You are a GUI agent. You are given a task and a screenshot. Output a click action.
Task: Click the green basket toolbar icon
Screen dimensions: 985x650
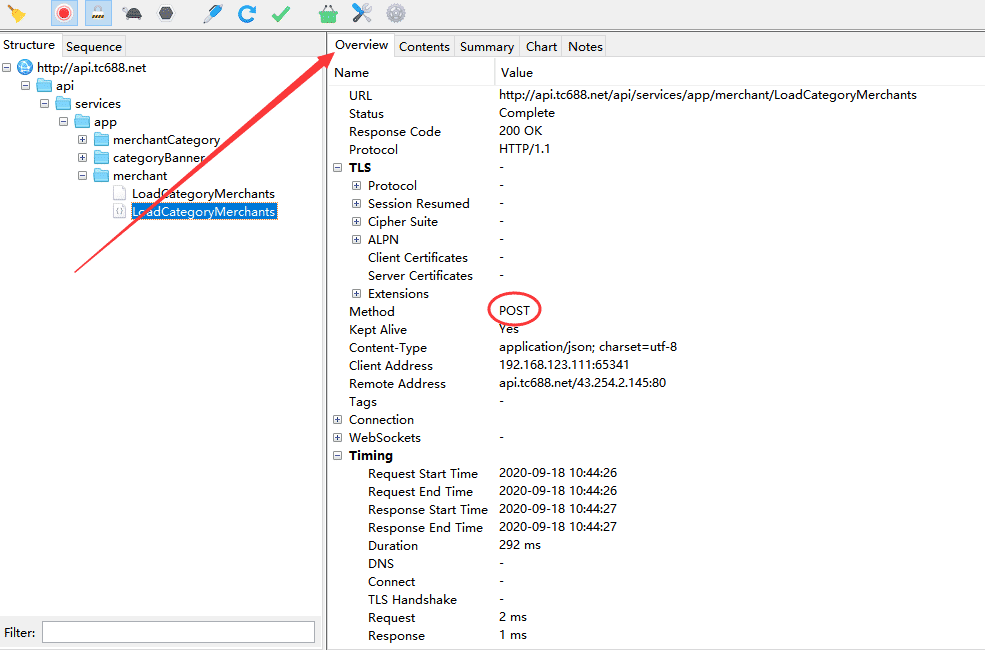pos(328,13)
